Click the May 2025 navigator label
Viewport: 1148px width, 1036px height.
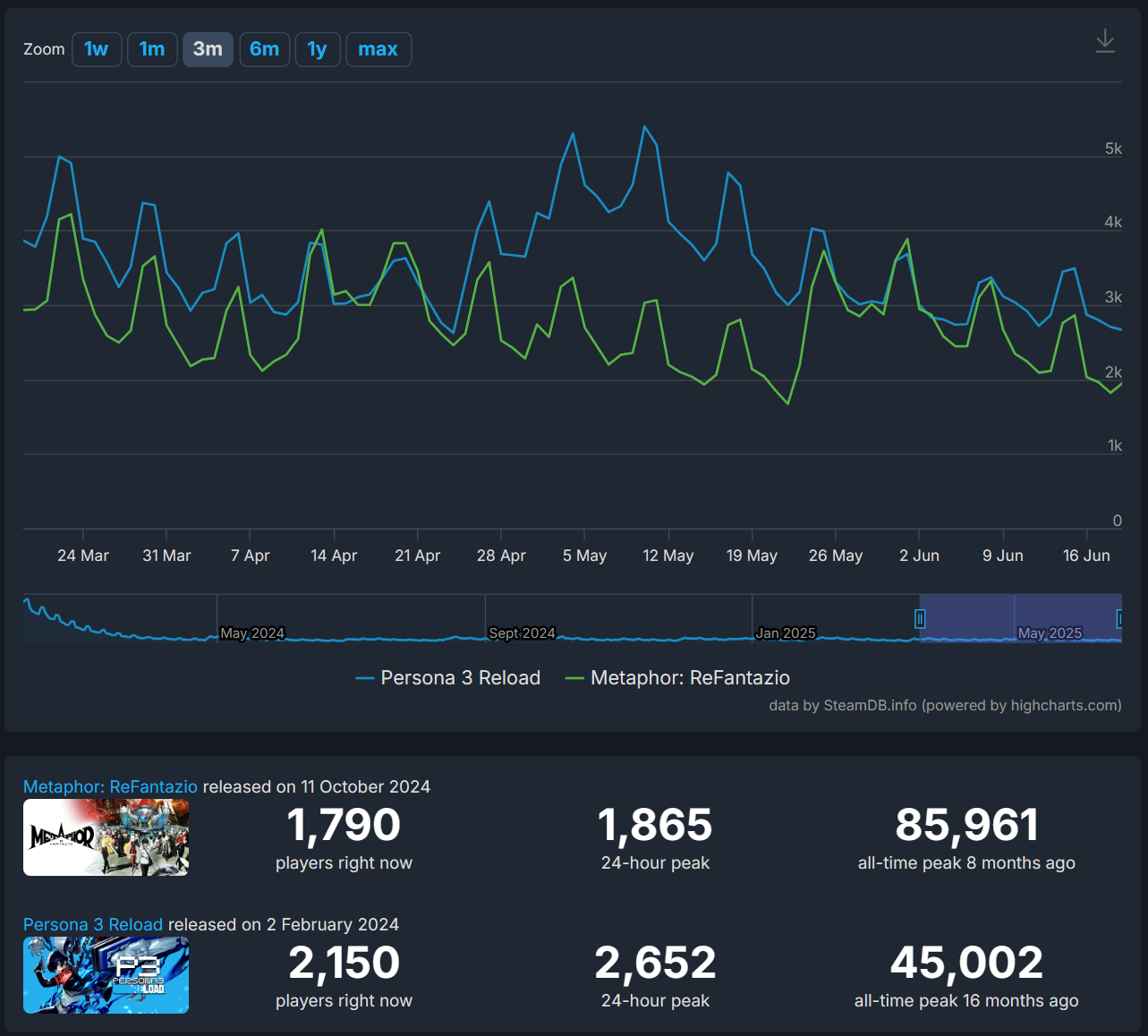tap(1050, 633)
